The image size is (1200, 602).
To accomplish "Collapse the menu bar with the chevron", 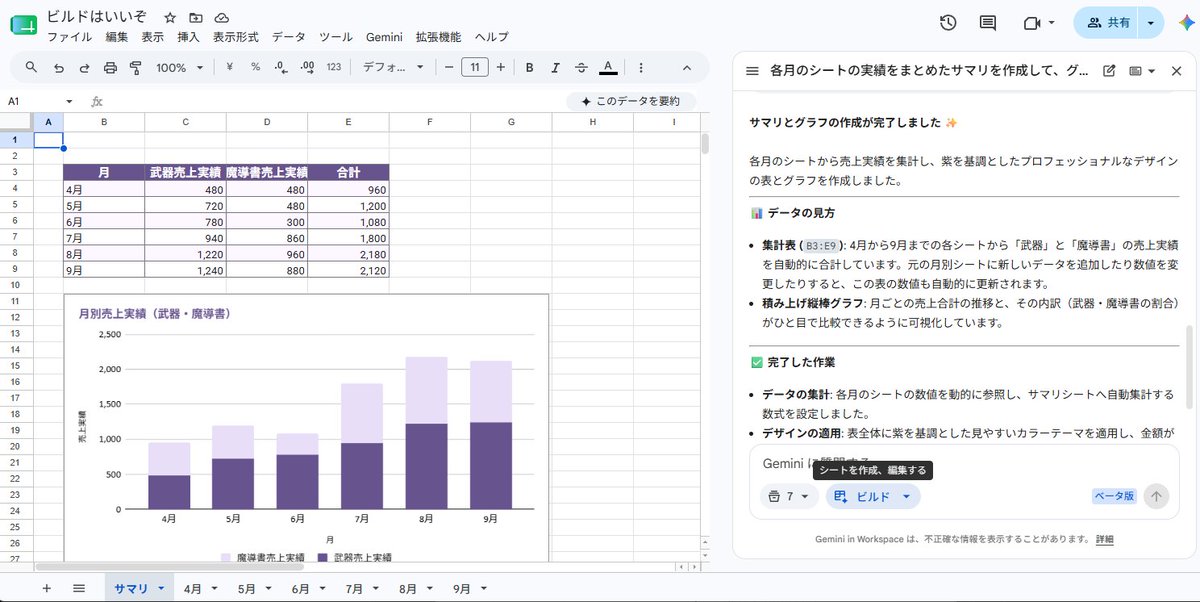I will 687,67.
